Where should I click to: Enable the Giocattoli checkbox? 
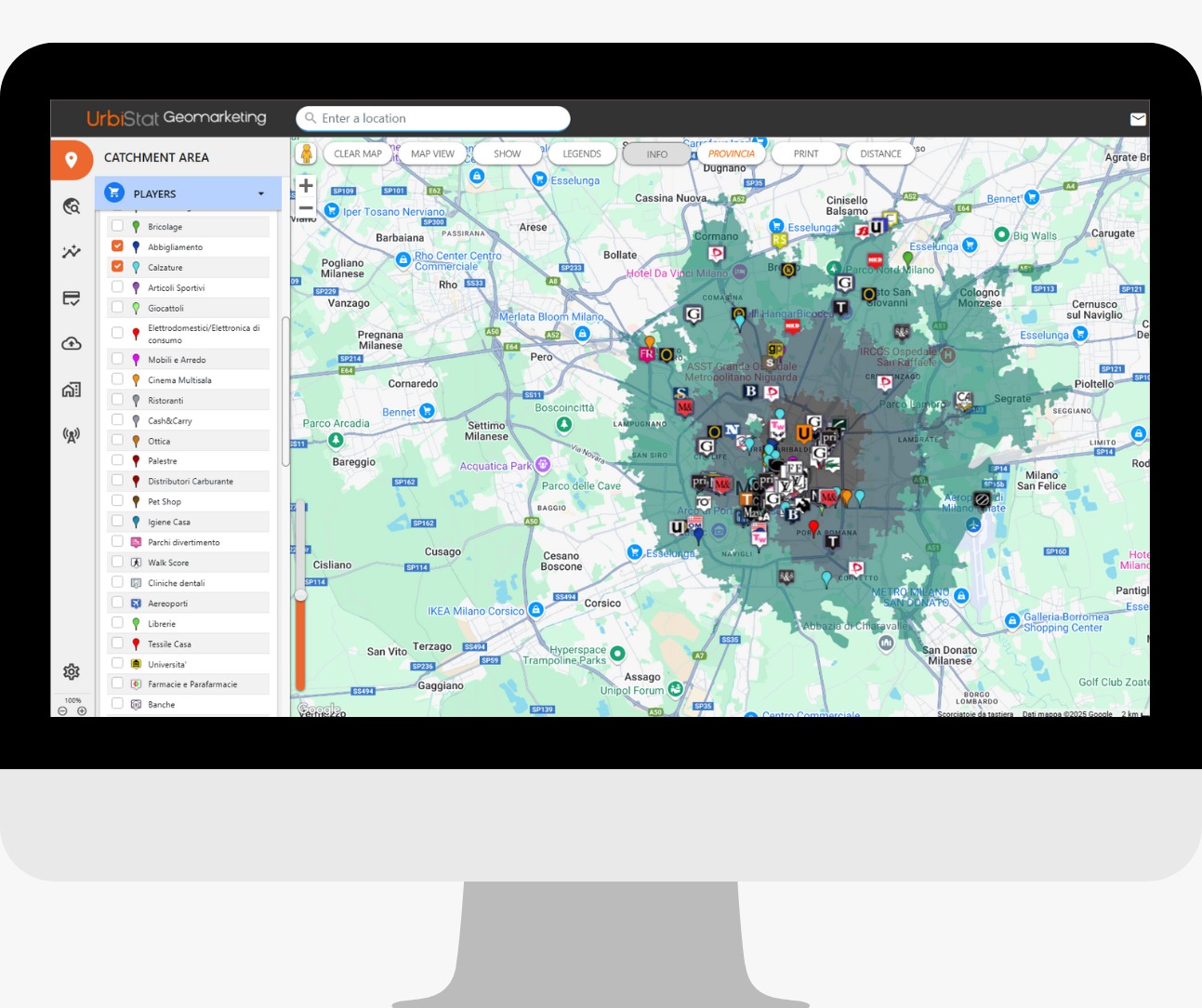[117, 308]
